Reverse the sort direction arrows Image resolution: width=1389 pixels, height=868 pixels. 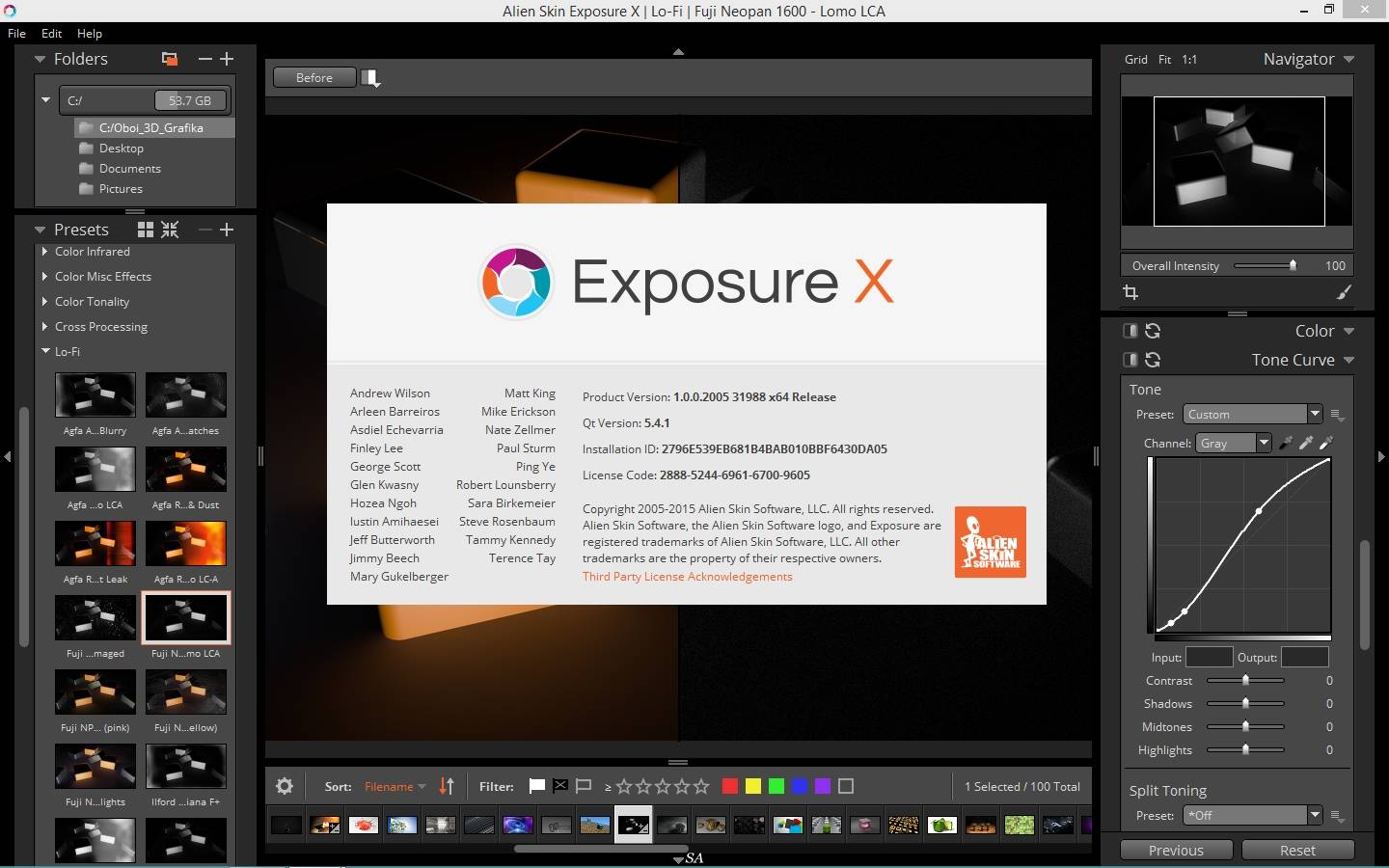447,786
